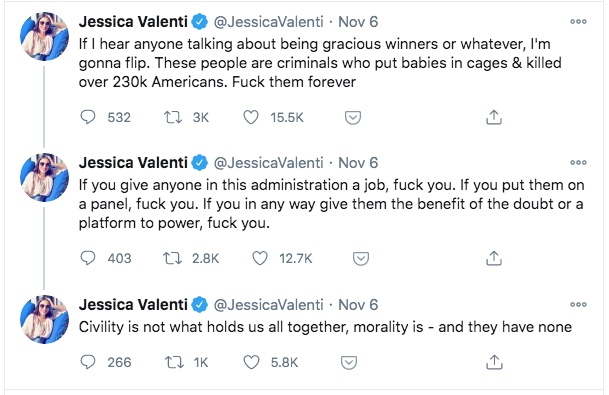Expand three-dot menu on second tweet
609x395 pixels.
pos(578,163)
